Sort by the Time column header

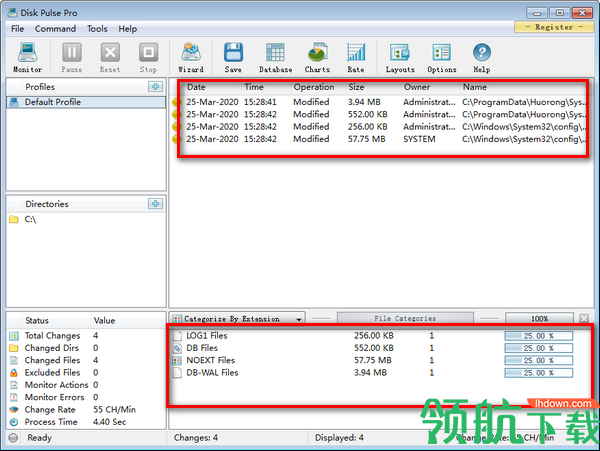[x=266, y=87]
